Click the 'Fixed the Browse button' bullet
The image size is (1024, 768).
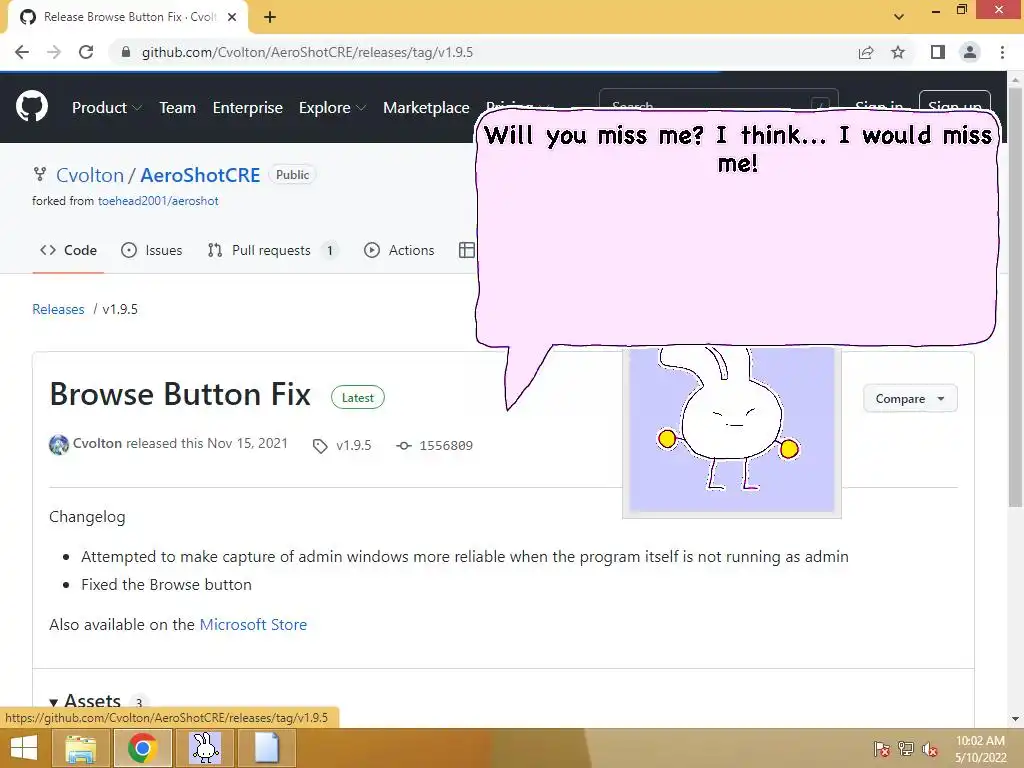click(166, 584)
